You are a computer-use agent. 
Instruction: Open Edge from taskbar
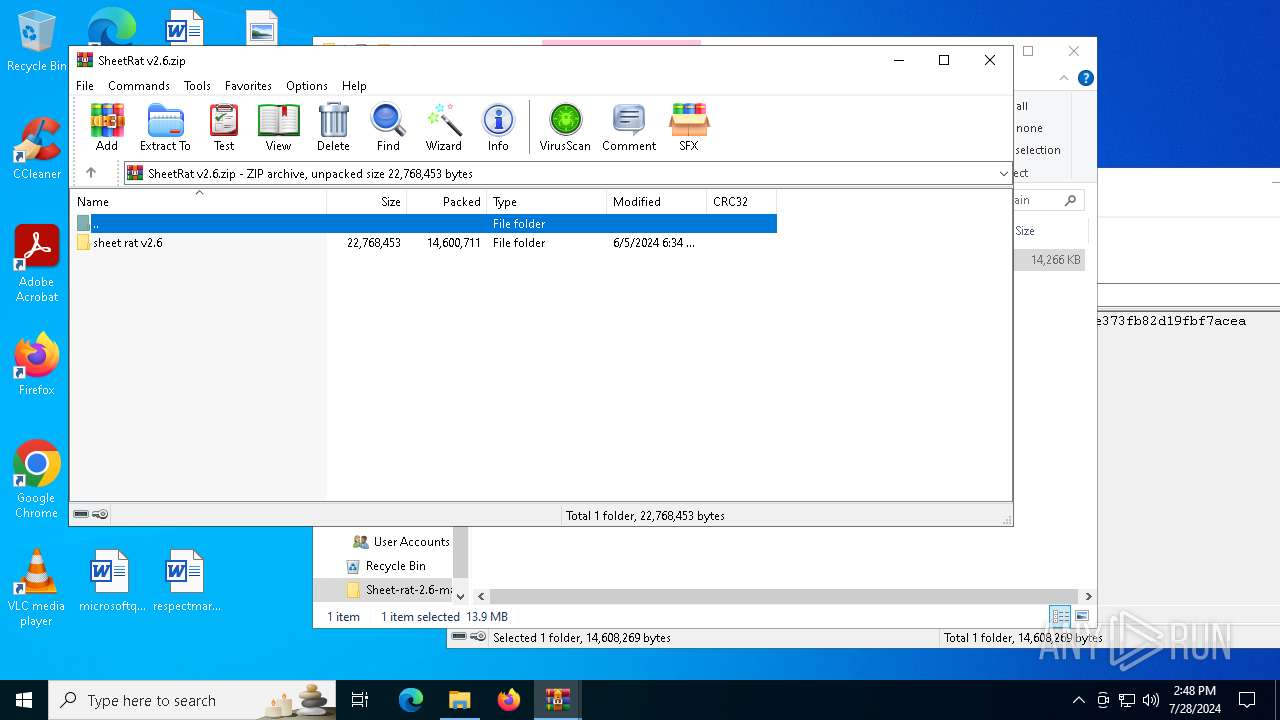(411, 700)
